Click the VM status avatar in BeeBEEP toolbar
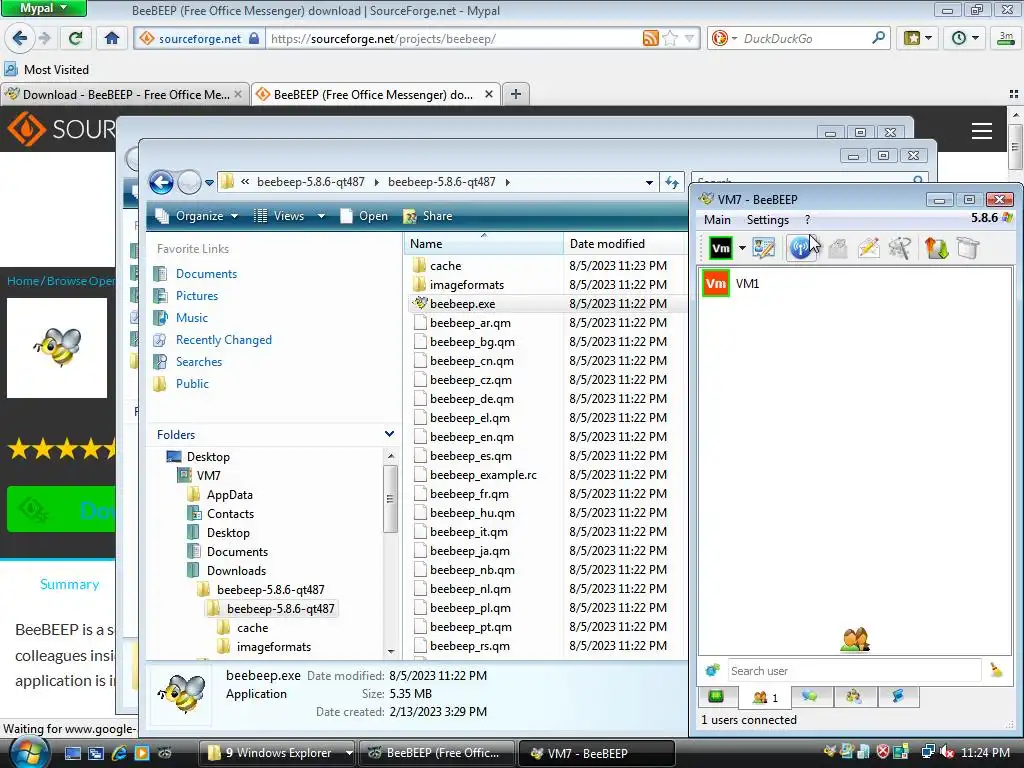This screenshot has width=1024, height=768. (x=720, y=248)
